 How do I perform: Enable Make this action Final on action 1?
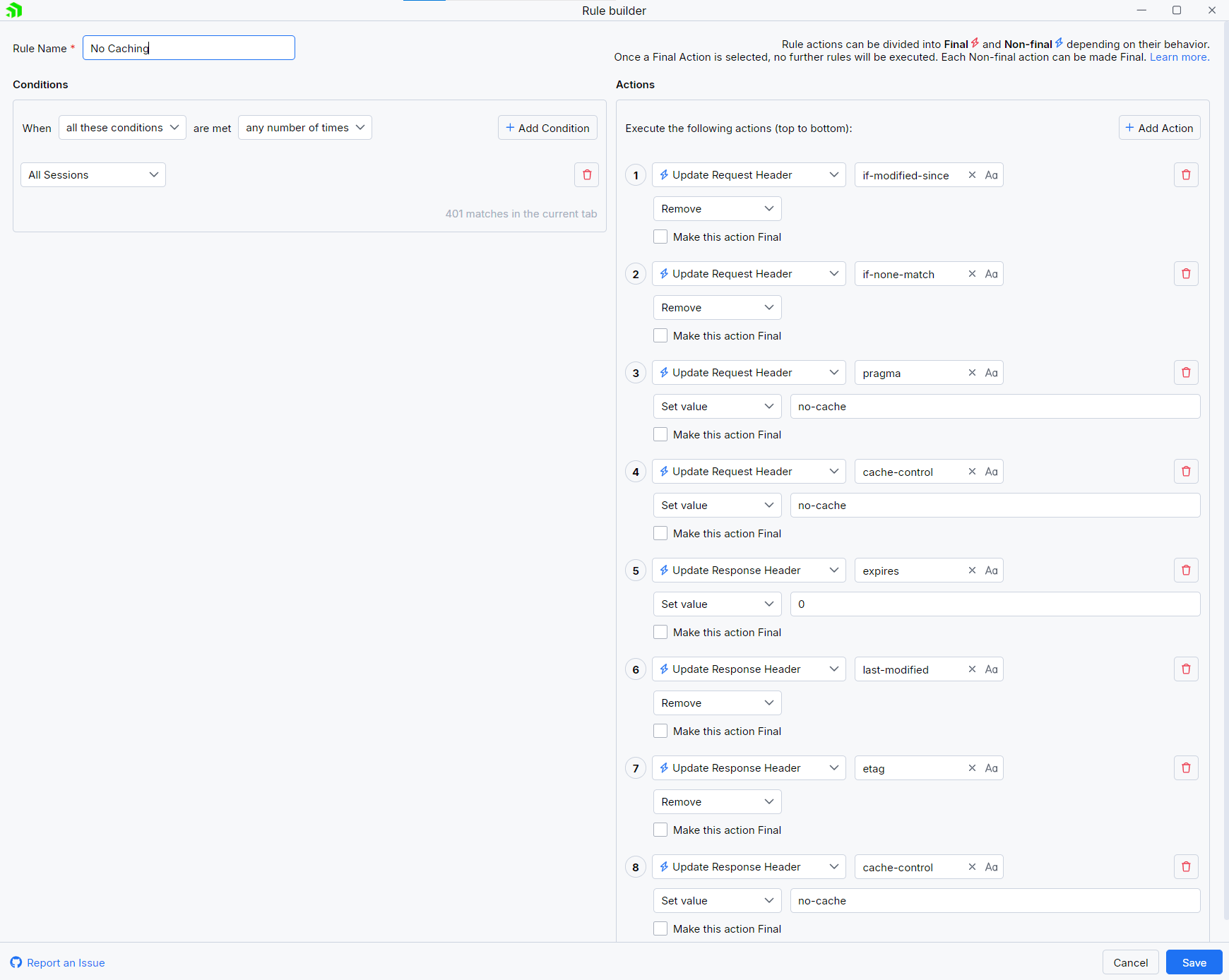tap(660, 237)
